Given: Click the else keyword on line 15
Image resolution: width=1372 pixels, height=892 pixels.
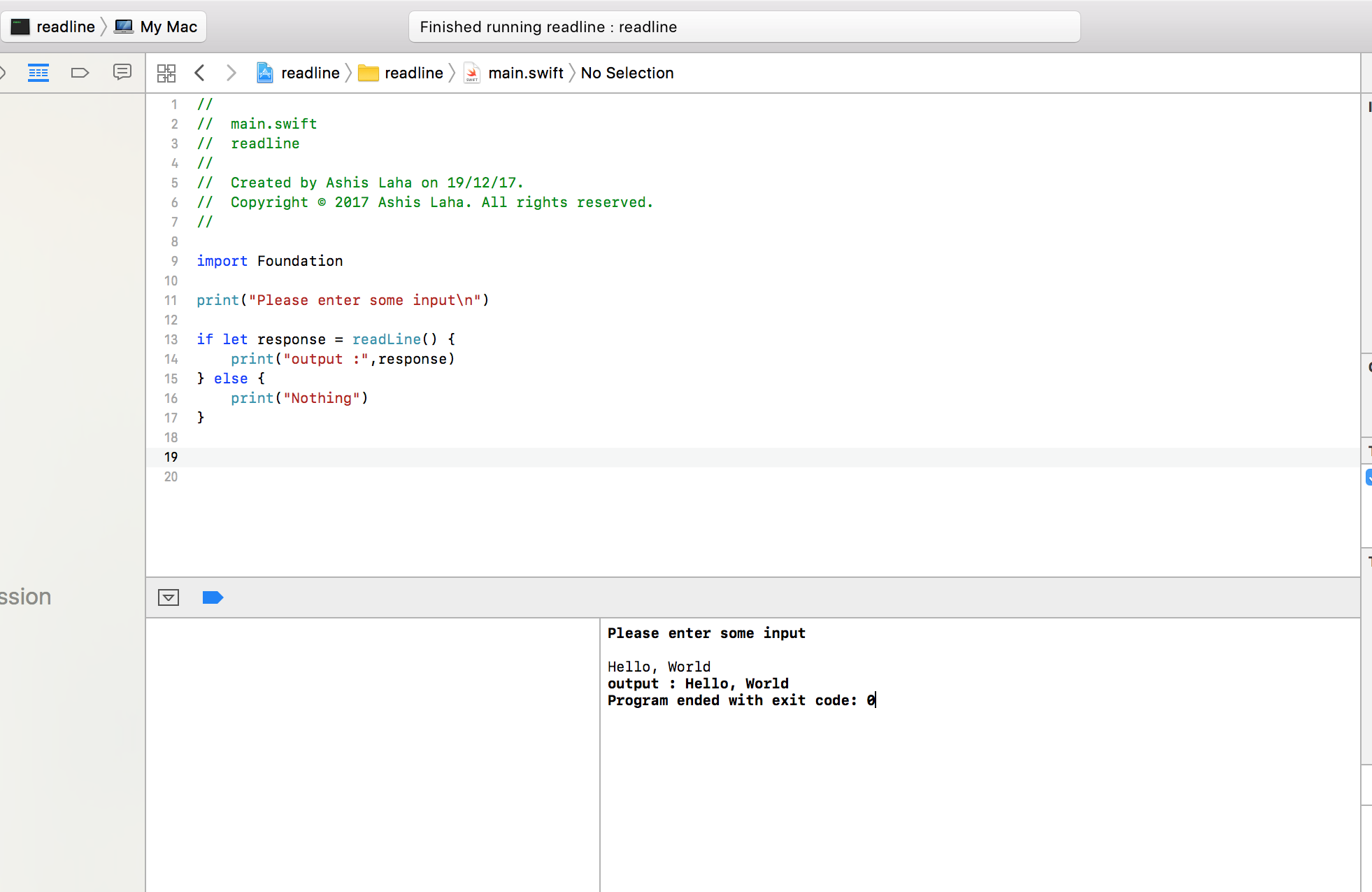Looking at the screenshot, I should pos(231,378).
